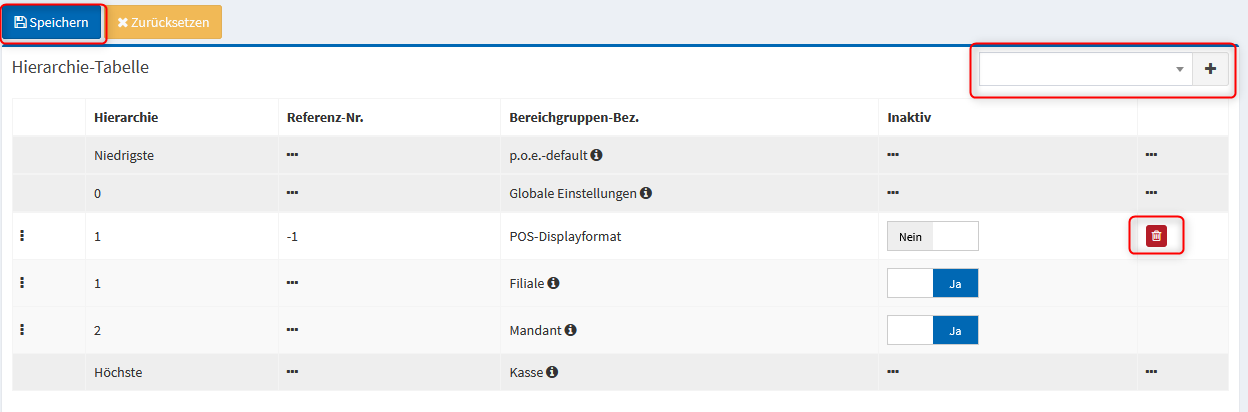This screenshot has height=412, width=1248.
Task: Click the Zurücksetzen button
Action: click(x=164, y=22)
